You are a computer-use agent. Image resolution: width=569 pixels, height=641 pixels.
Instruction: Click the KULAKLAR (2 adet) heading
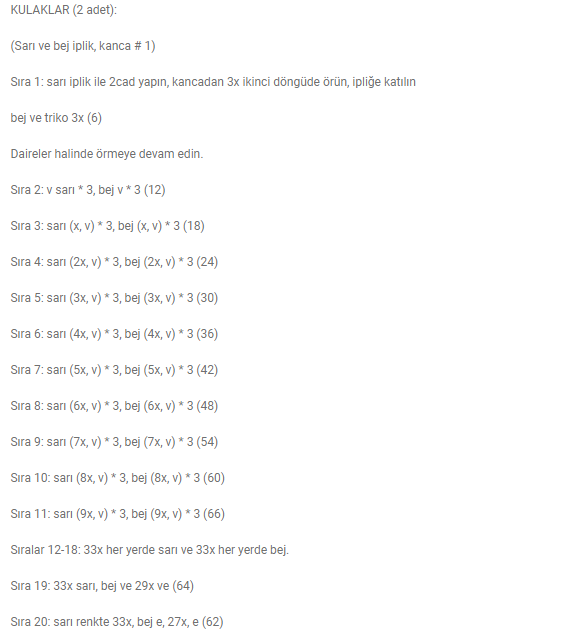pos(63,10)
